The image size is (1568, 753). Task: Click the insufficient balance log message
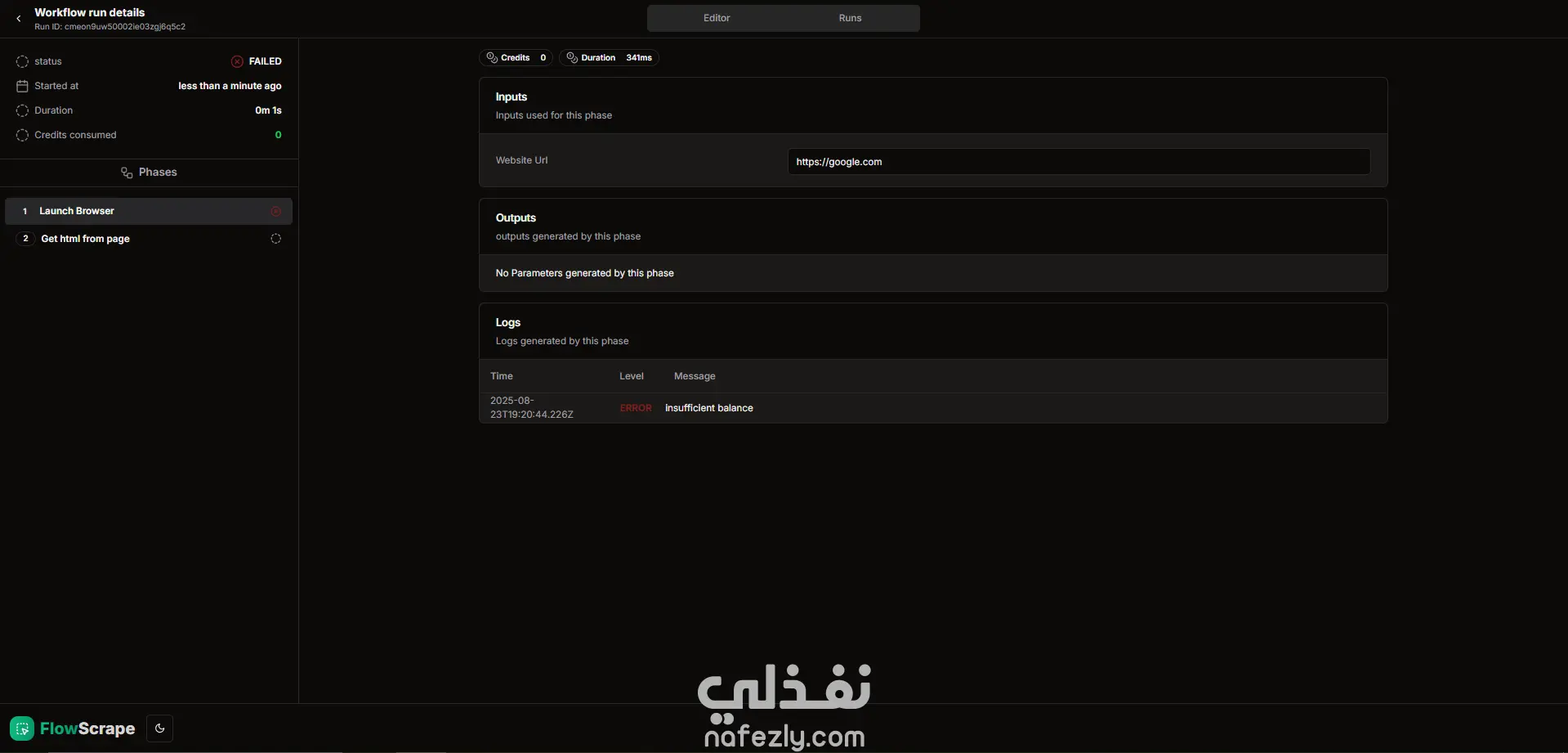(709, 407)
